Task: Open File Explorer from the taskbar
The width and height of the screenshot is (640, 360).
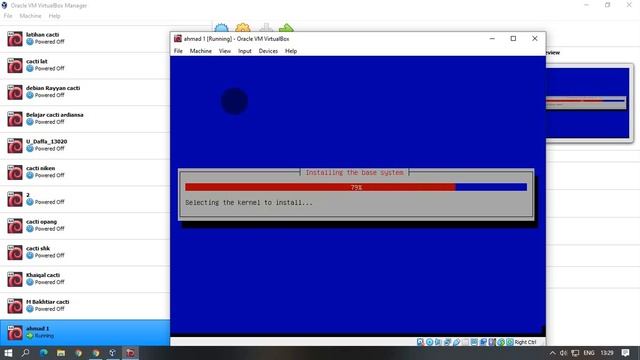Action: click(x=61, y=353)
